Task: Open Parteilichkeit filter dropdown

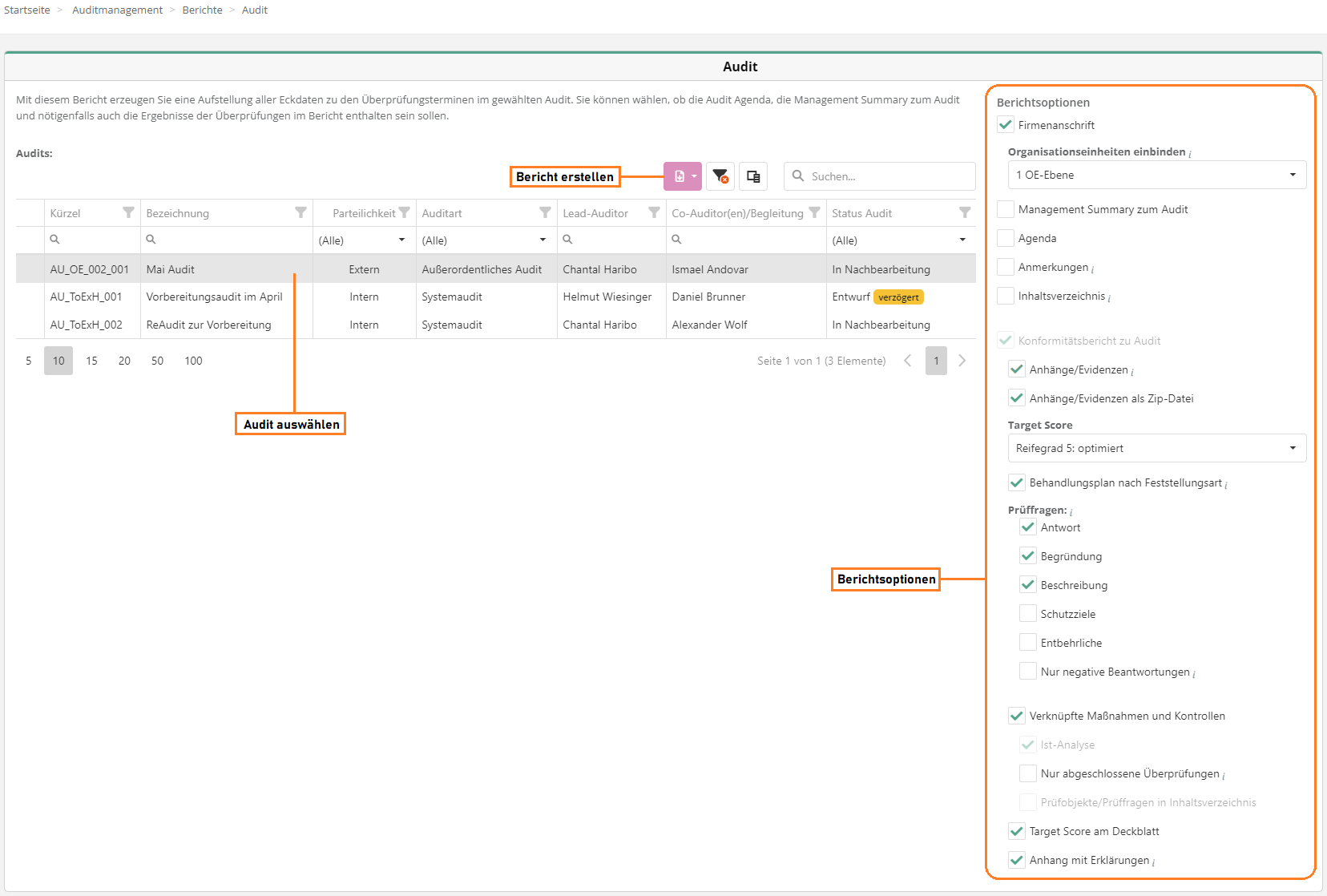Action: 364,240
